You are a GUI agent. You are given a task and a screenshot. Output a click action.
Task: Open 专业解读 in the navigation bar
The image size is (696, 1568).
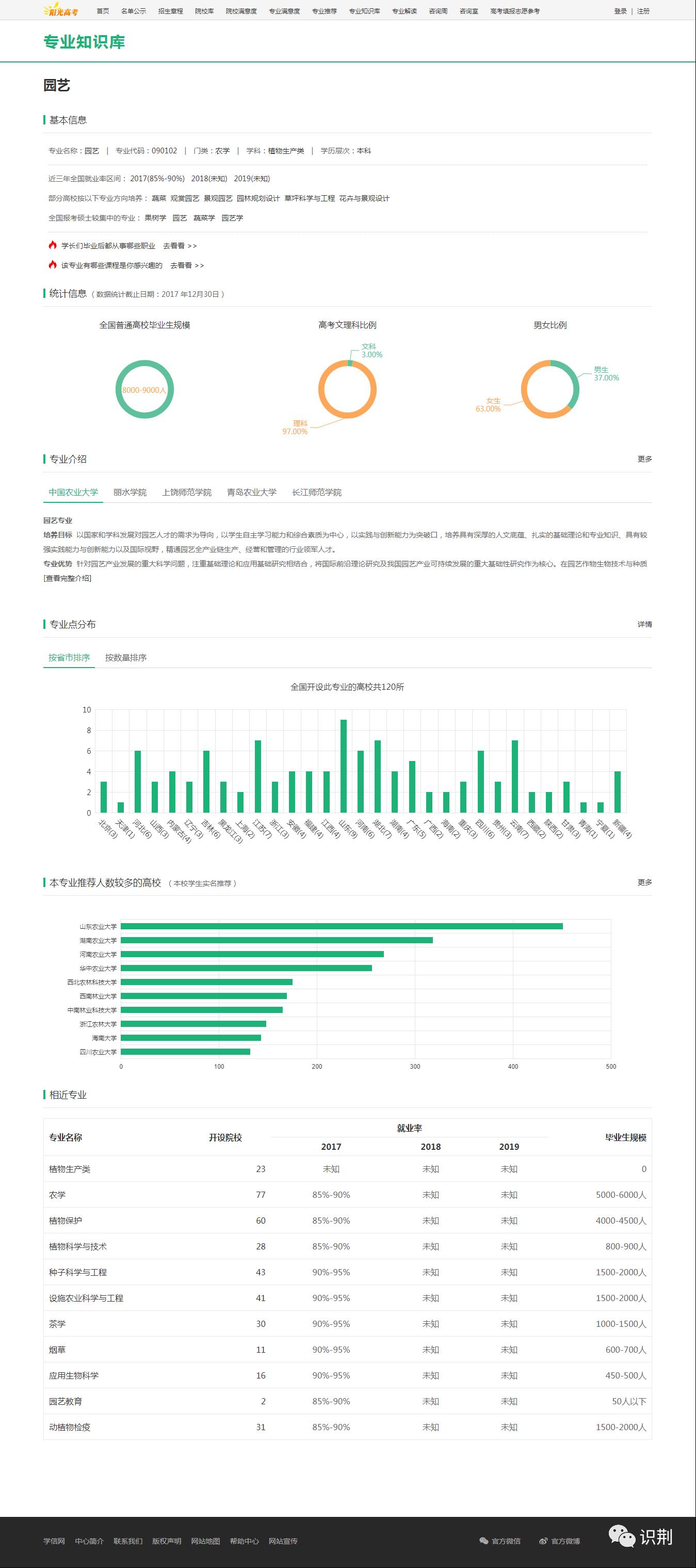click(x=404, y=11)
